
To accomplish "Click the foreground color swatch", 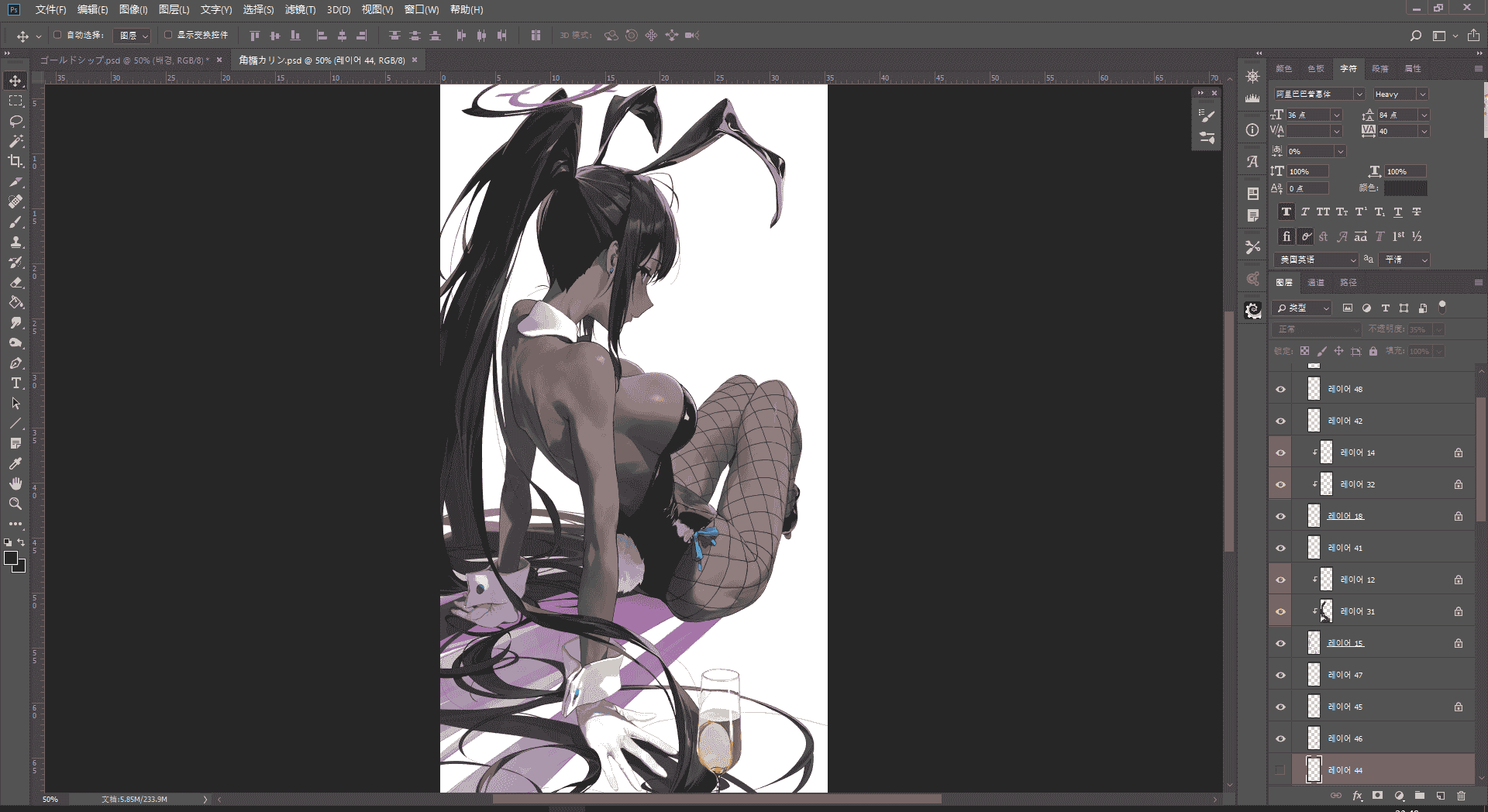I will (12, 559).
